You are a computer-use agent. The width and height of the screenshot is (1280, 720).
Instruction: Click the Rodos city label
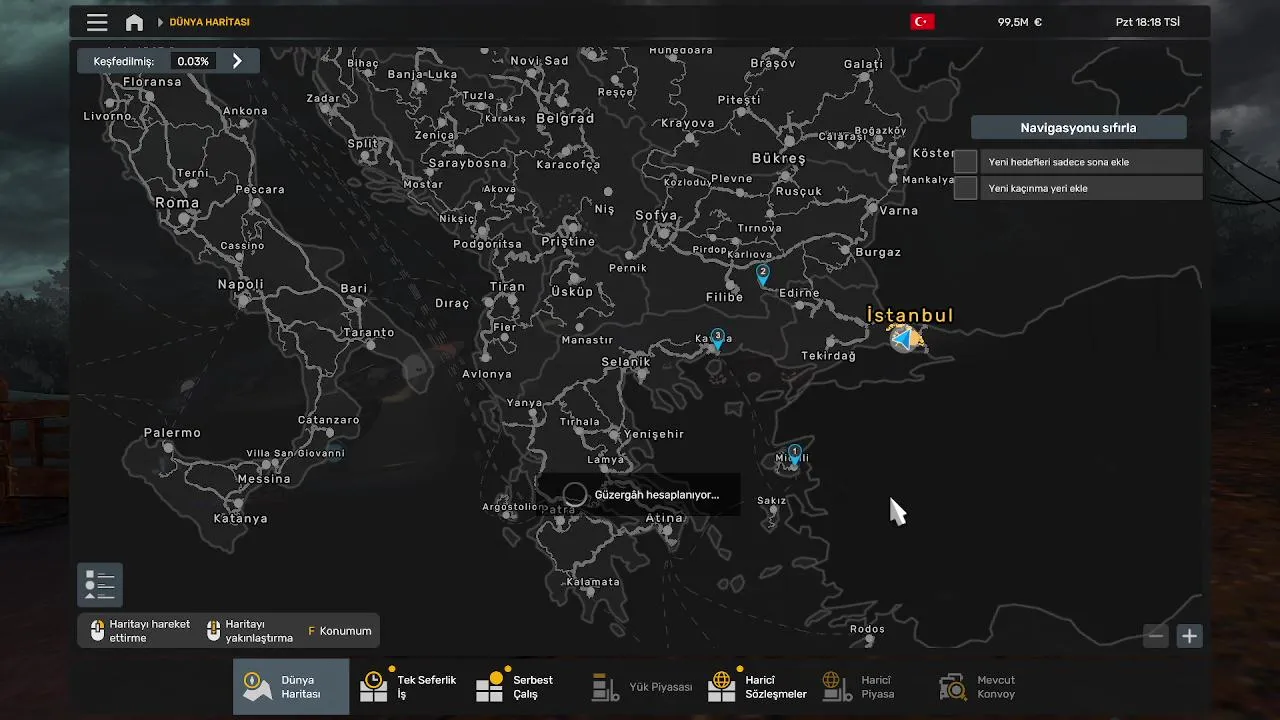pos(867,629)
